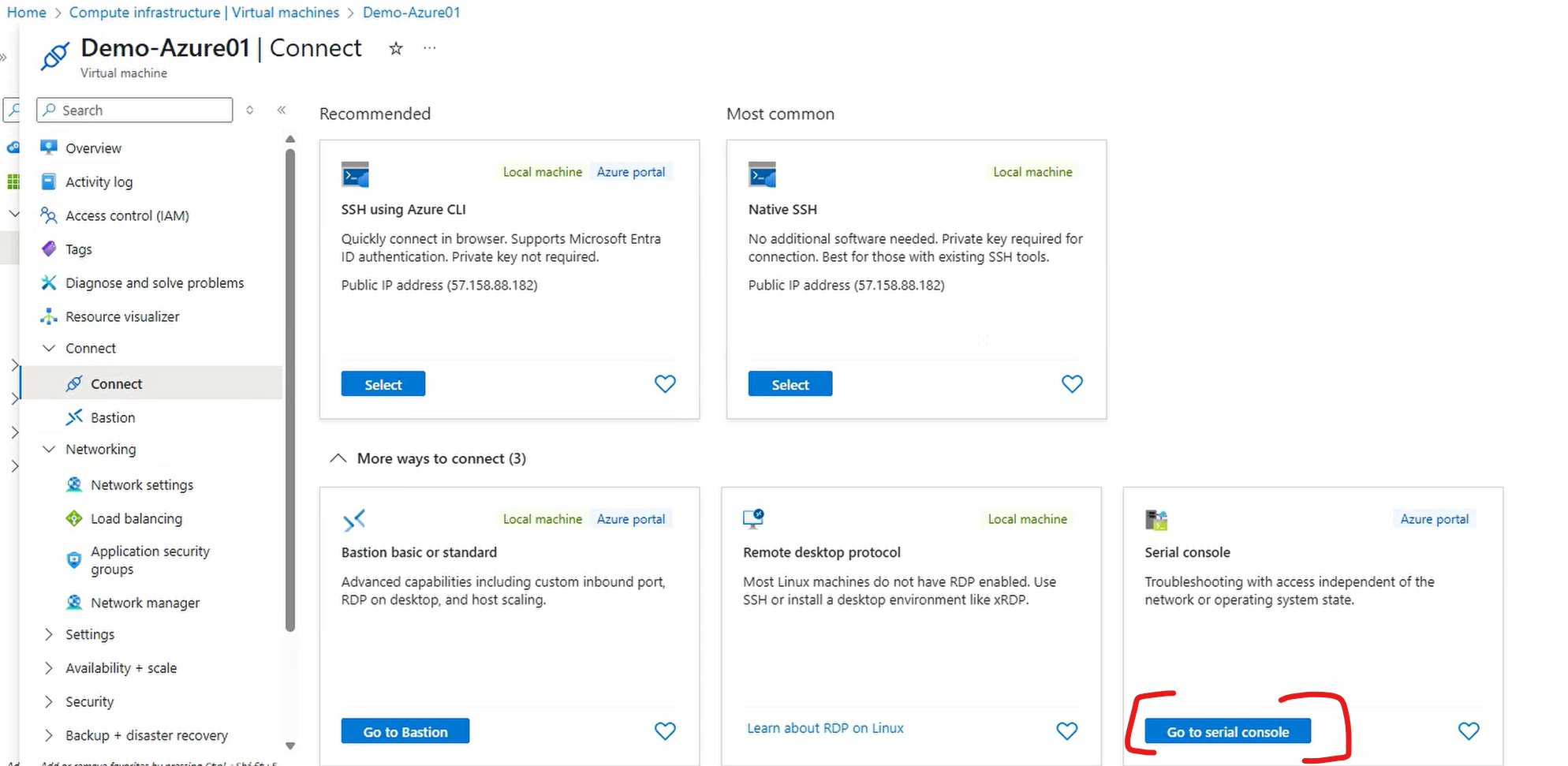Click the Remote desktop protocol monitor icon
Viewport: 1568px width, 766px height.
[754, 518]
